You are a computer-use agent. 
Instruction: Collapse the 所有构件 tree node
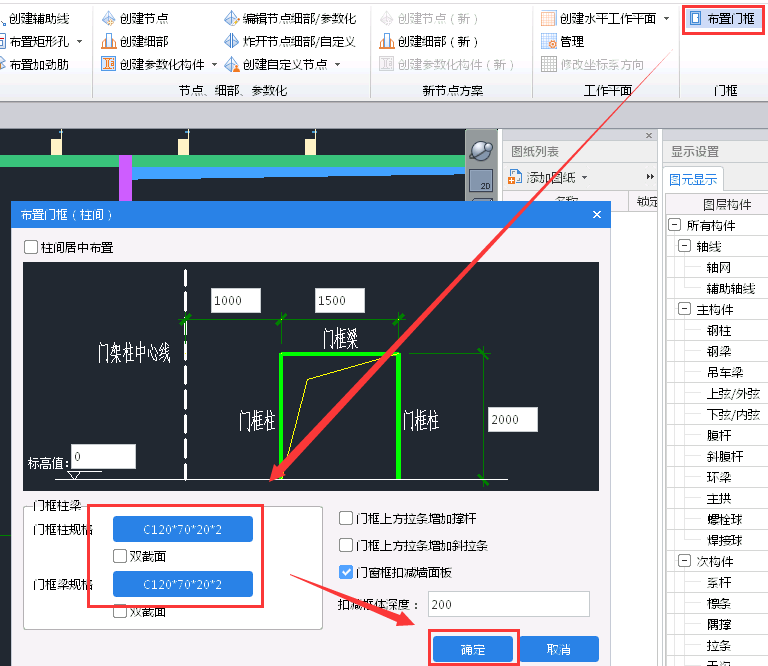click(x=674, y=225)
